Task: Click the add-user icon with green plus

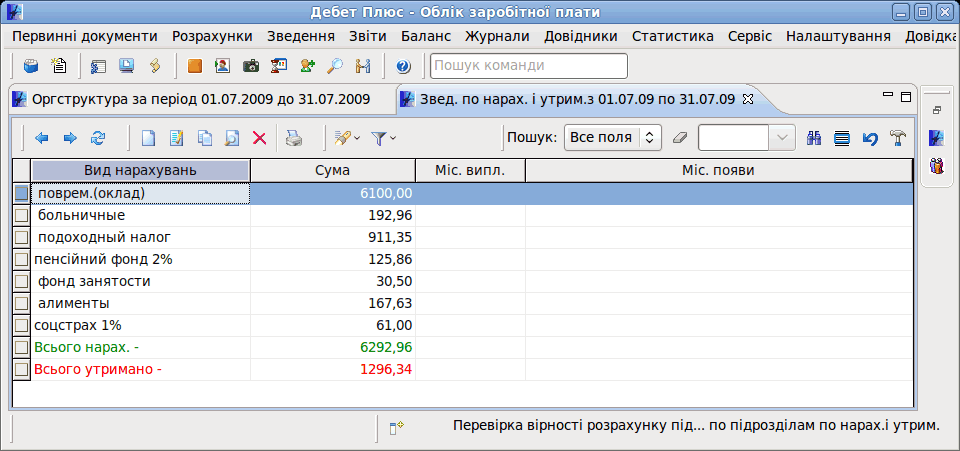Action: coord(307,66)
